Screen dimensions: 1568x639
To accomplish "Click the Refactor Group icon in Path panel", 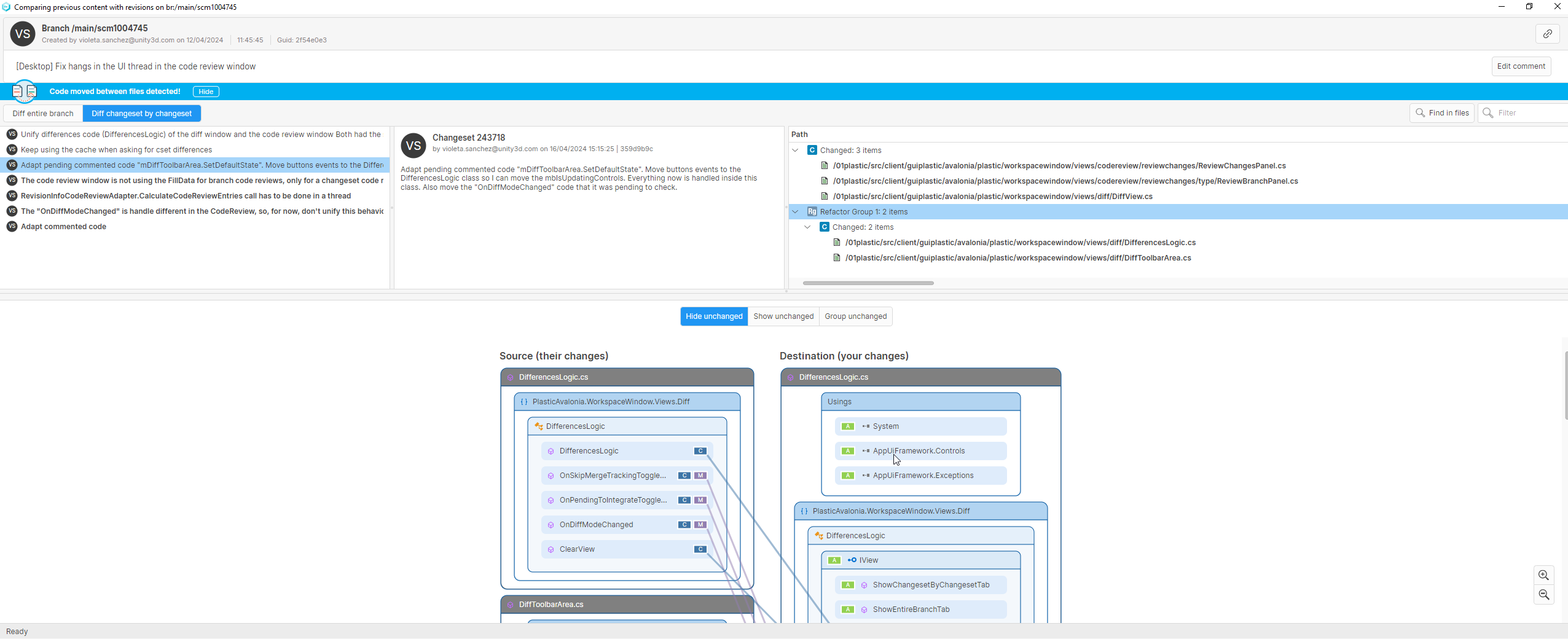I will [x=812, y=211].
